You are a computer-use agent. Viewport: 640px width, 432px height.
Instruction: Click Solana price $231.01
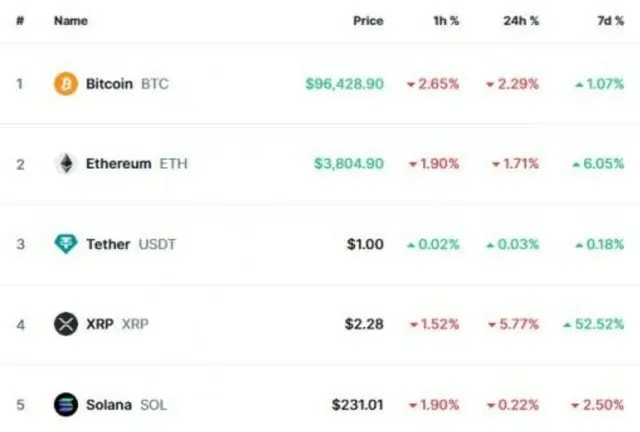click(358, 405)
